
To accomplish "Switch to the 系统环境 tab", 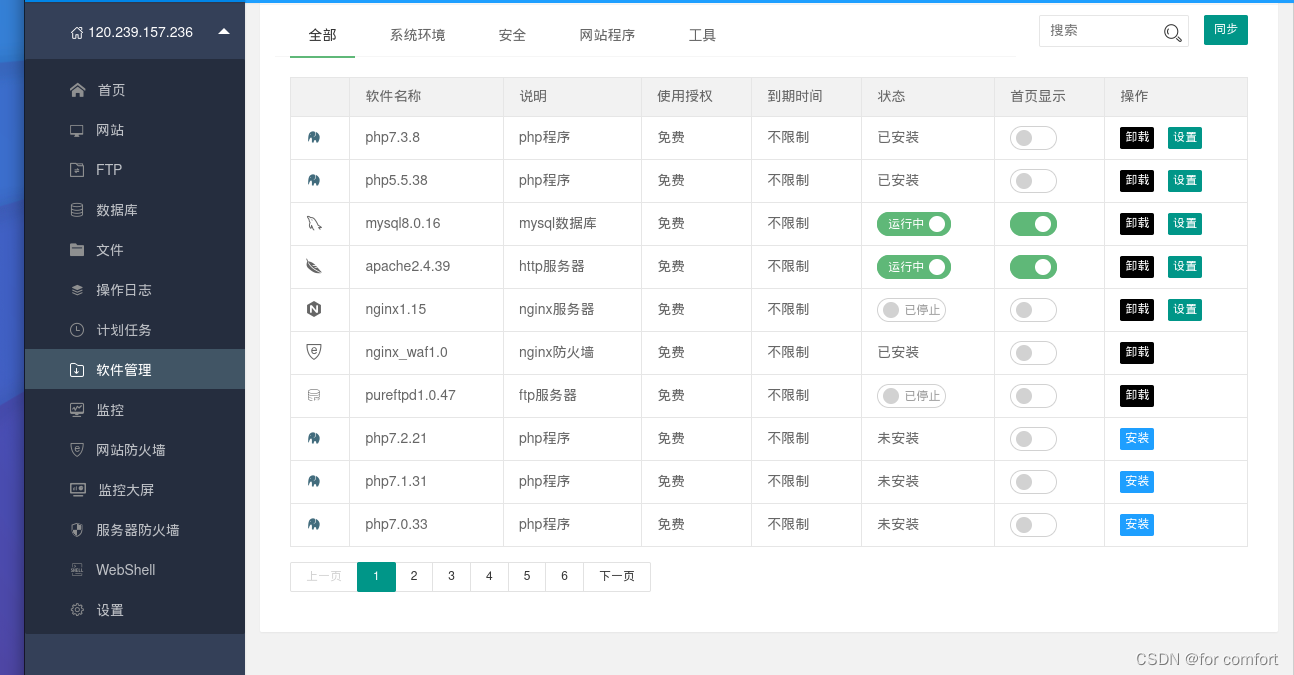I will tap(418, 35).
